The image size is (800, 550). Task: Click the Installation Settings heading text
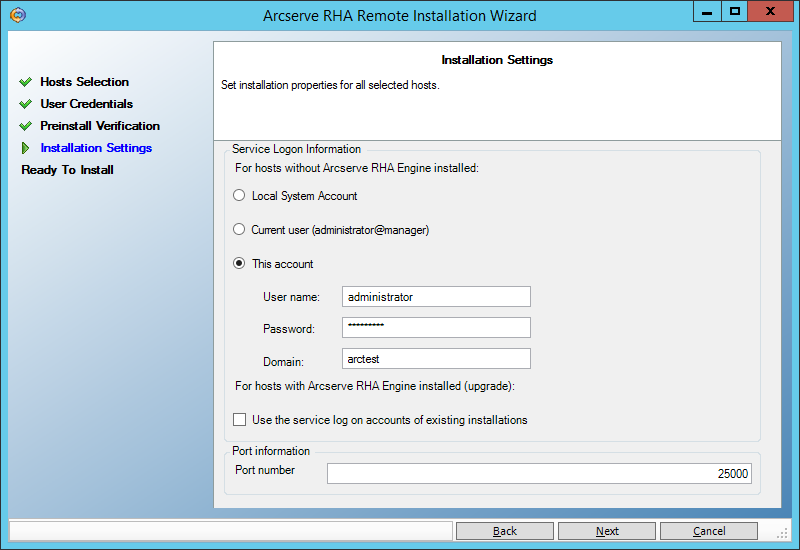(x=497, y=60)
